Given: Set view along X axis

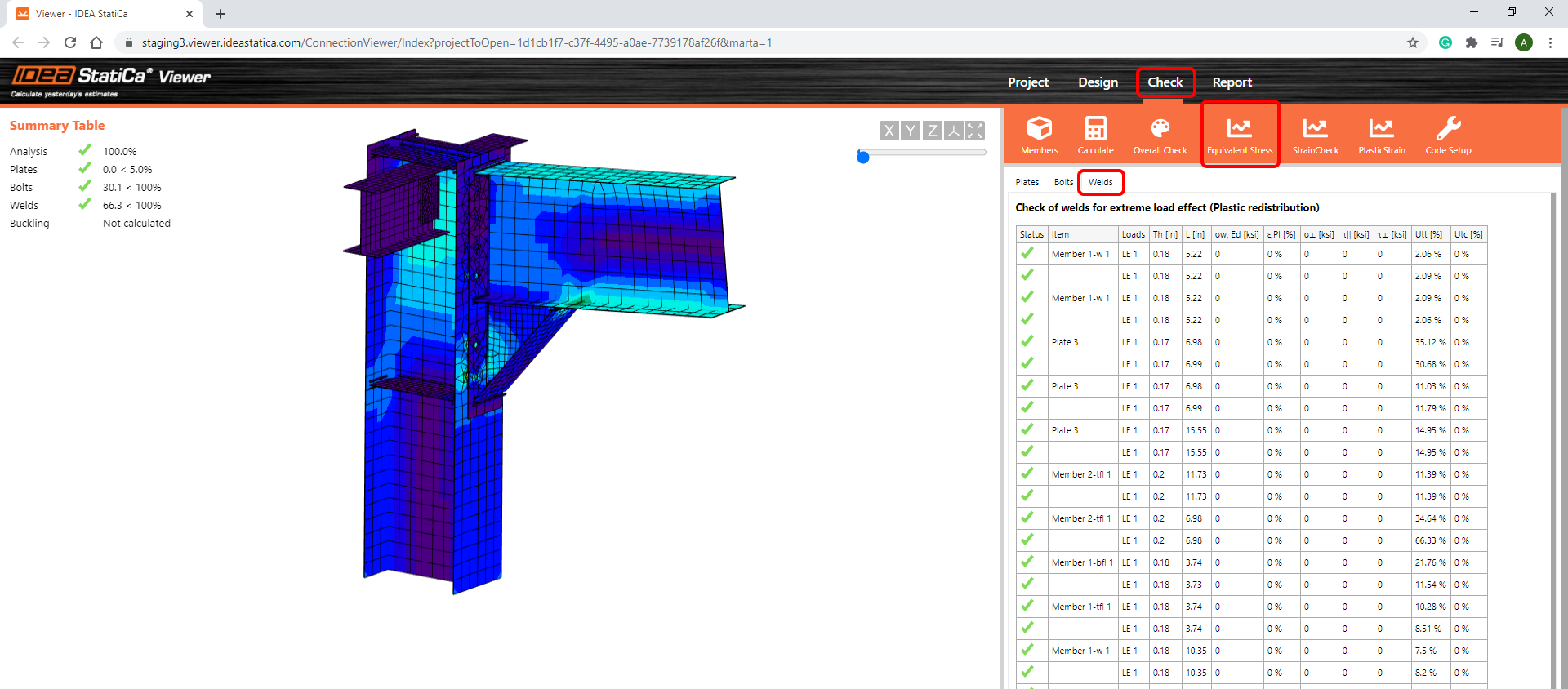Looking at the screenshot, I should pyautogui.click(x=889, y=131).
